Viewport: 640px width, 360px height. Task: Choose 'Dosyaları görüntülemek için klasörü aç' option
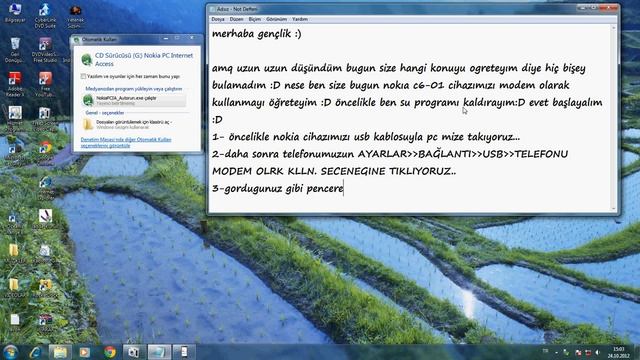tap(134, 124)
